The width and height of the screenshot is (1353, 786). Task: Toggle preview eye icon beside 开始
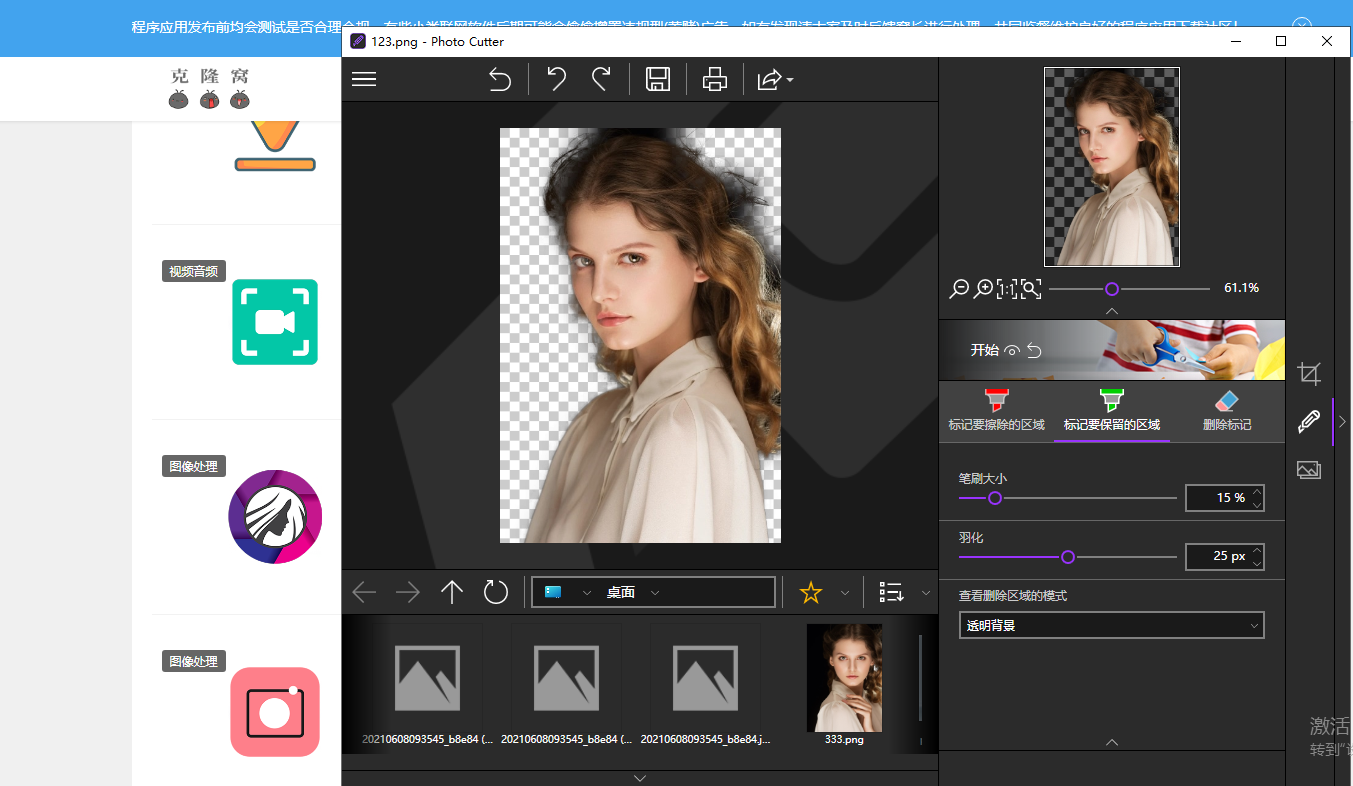[1012, 350]
